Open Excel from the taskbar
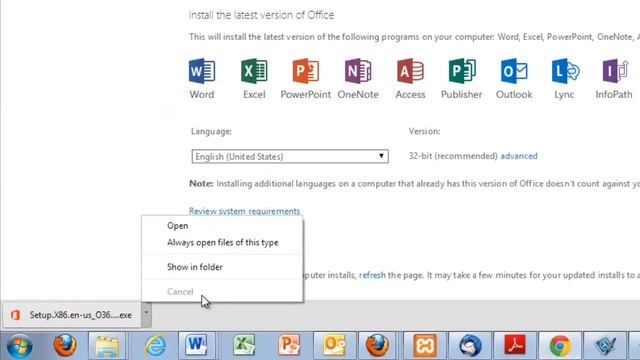 pyautogui.click(x=244, y=345)
